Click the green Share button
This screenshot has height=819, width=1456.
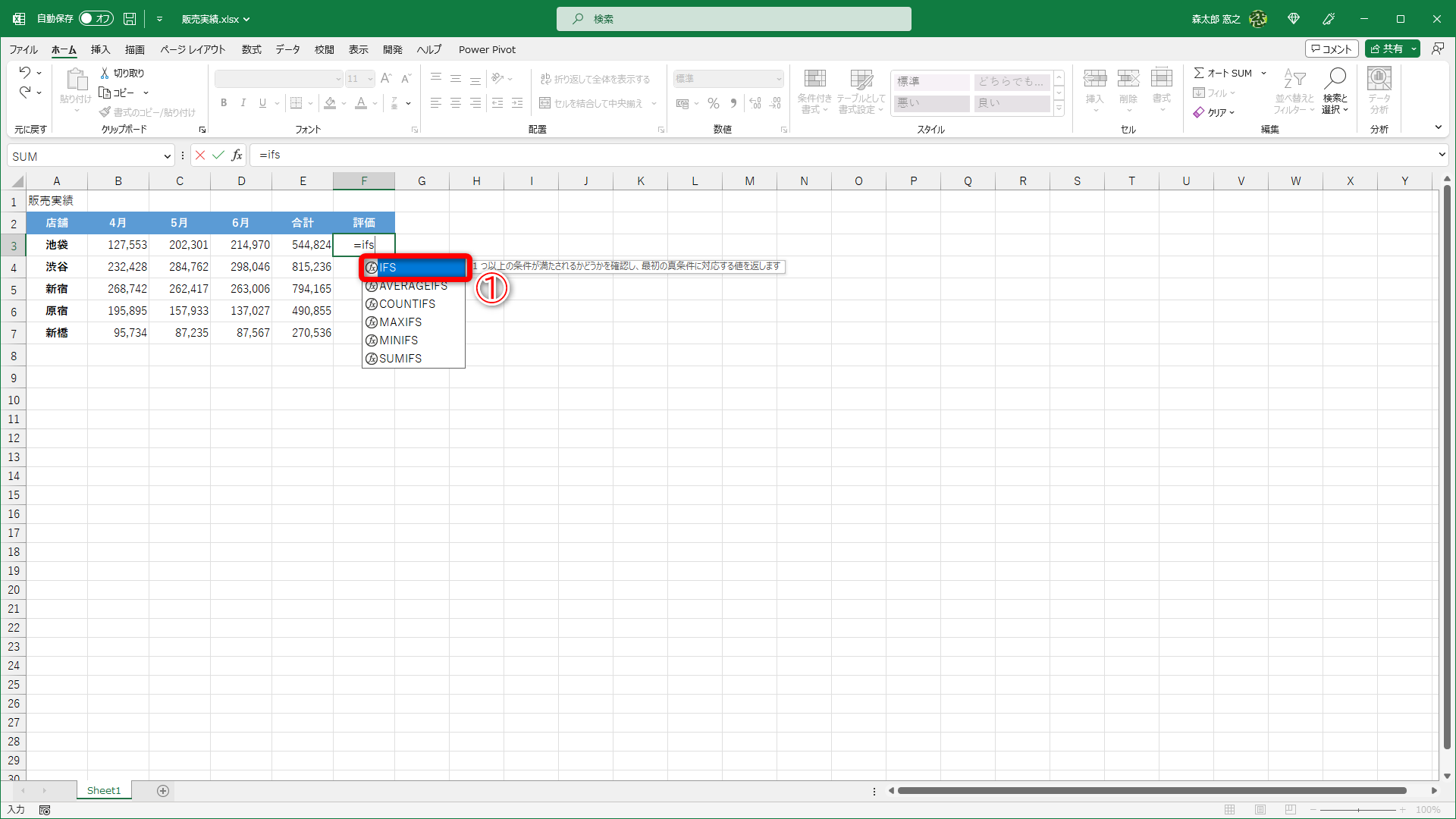(x=1387, y=49)
